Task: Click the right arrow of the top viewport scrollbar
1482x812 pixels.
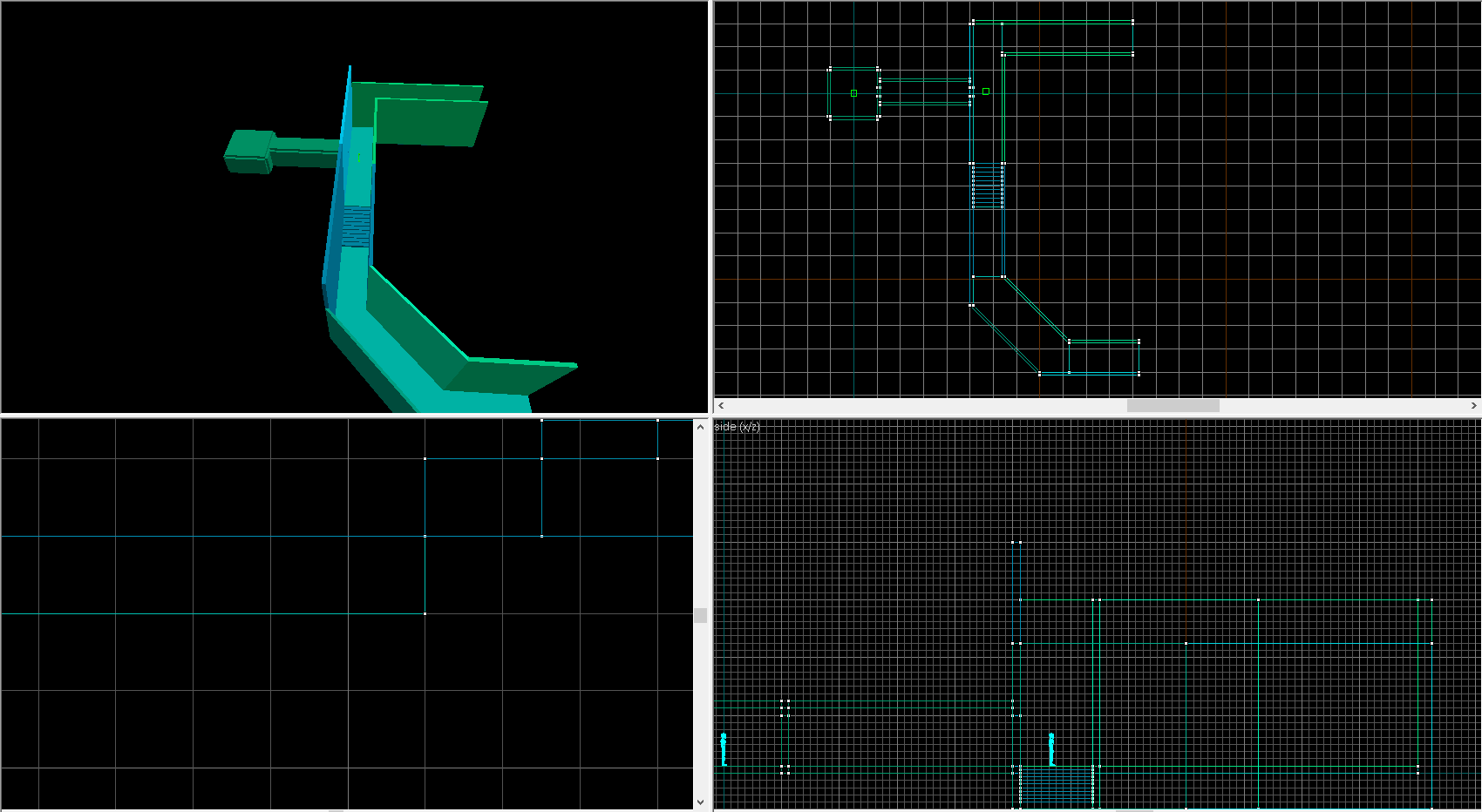Action: 1473,404
